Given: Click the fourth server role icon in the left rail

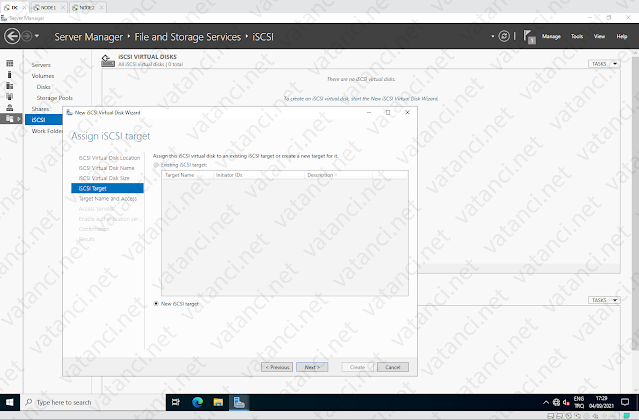Looking at the screenshot, I should click(10, 97).
